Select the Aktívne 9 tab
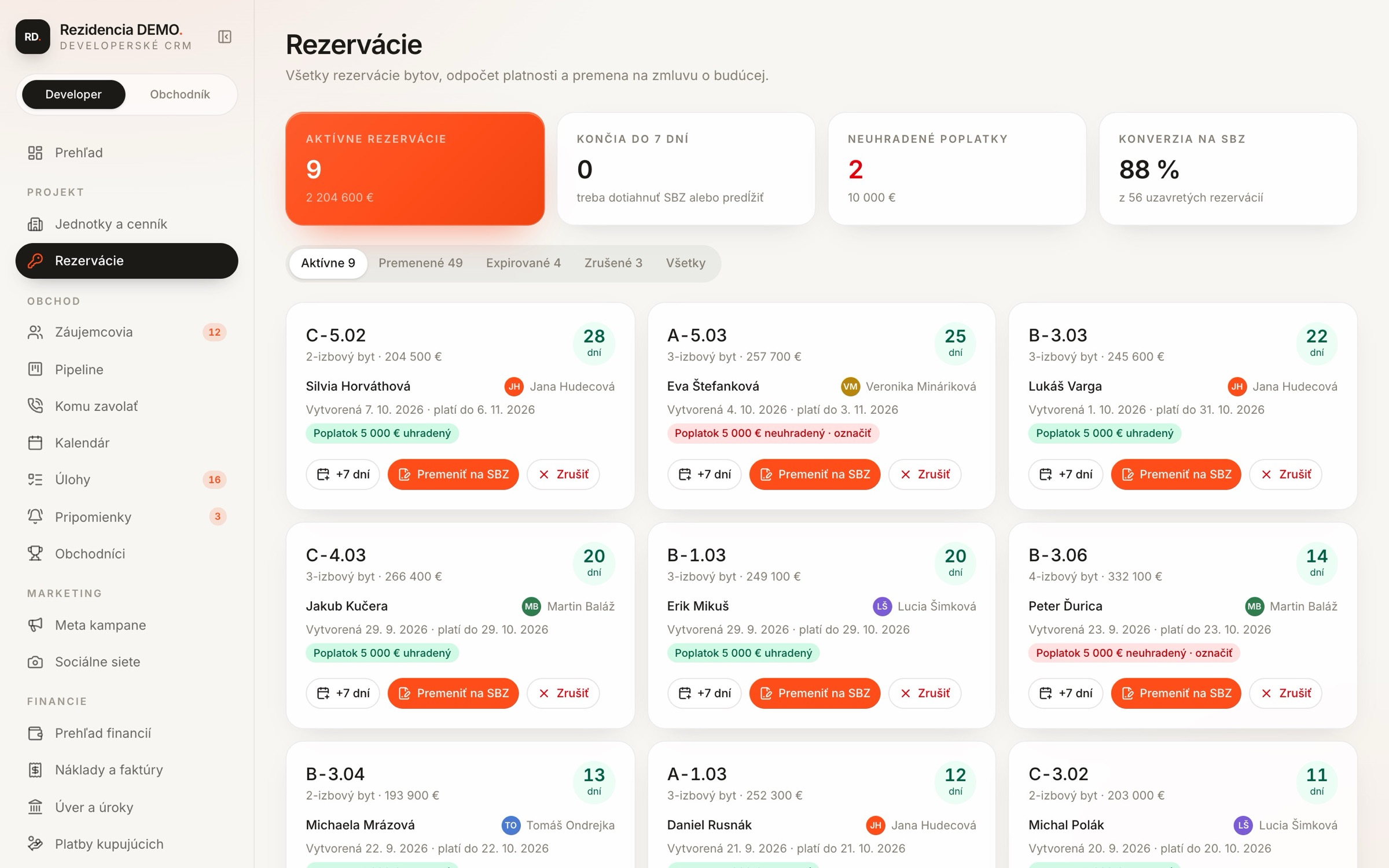 coord(328,263)
